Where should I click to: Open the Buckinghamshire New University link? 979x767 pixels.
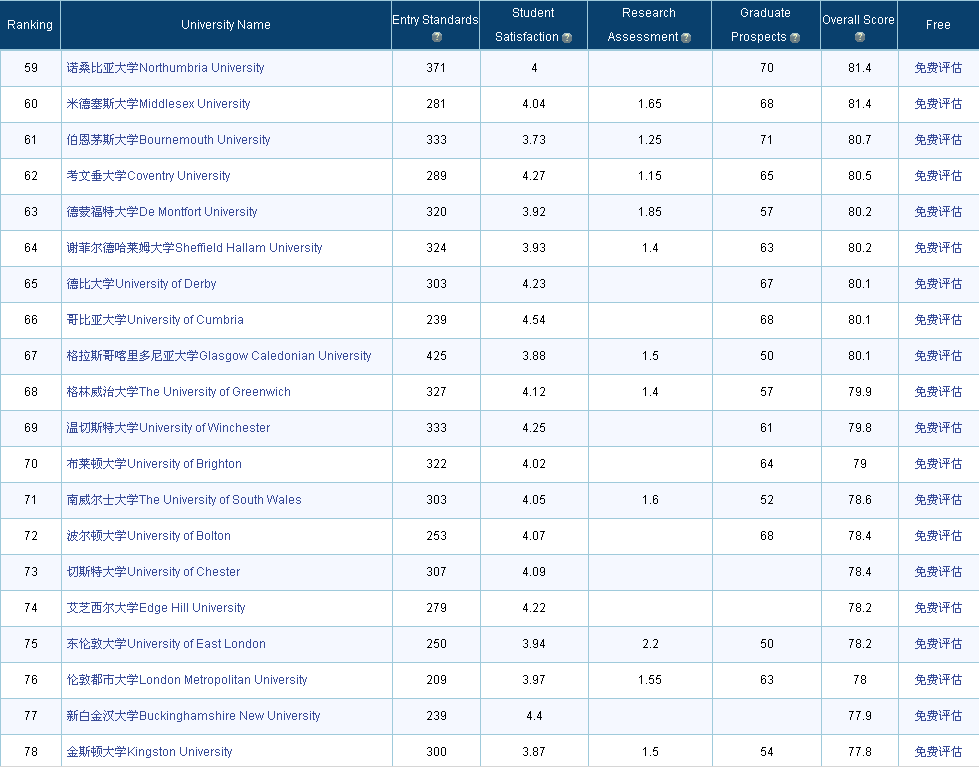point(194,716)
